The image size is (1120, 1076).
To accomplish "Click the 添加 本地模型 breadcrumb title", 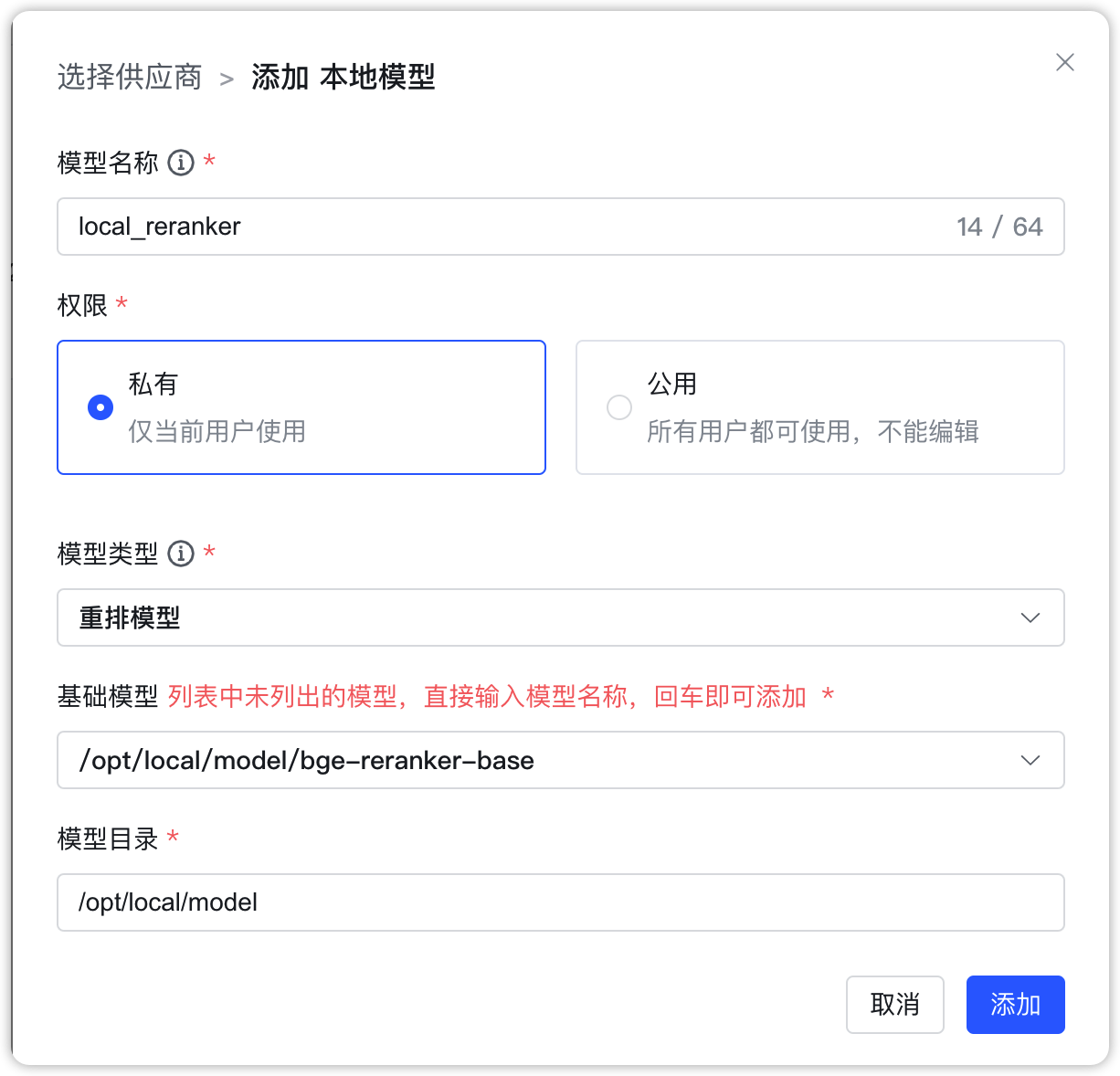I will tap(343, 77).
